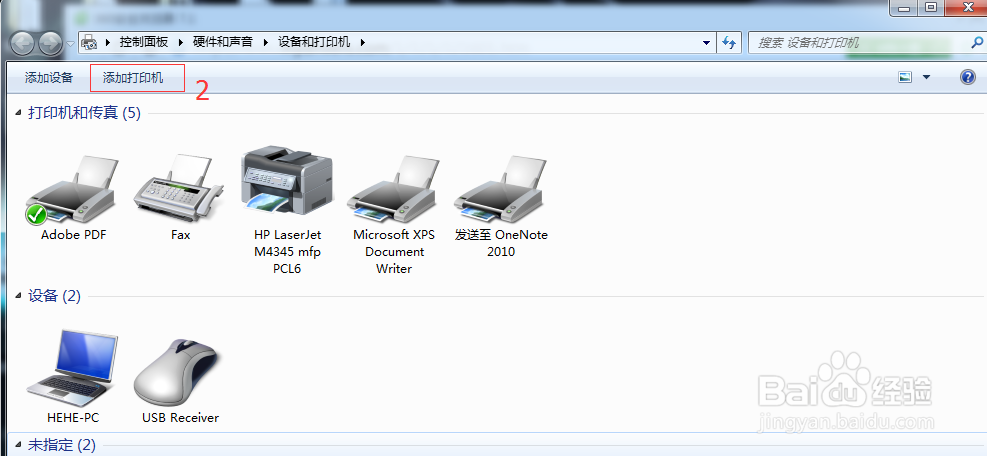Open recent pages dropdown next to forward
This screenshot has height=456, width=987.
coord(70,44)
